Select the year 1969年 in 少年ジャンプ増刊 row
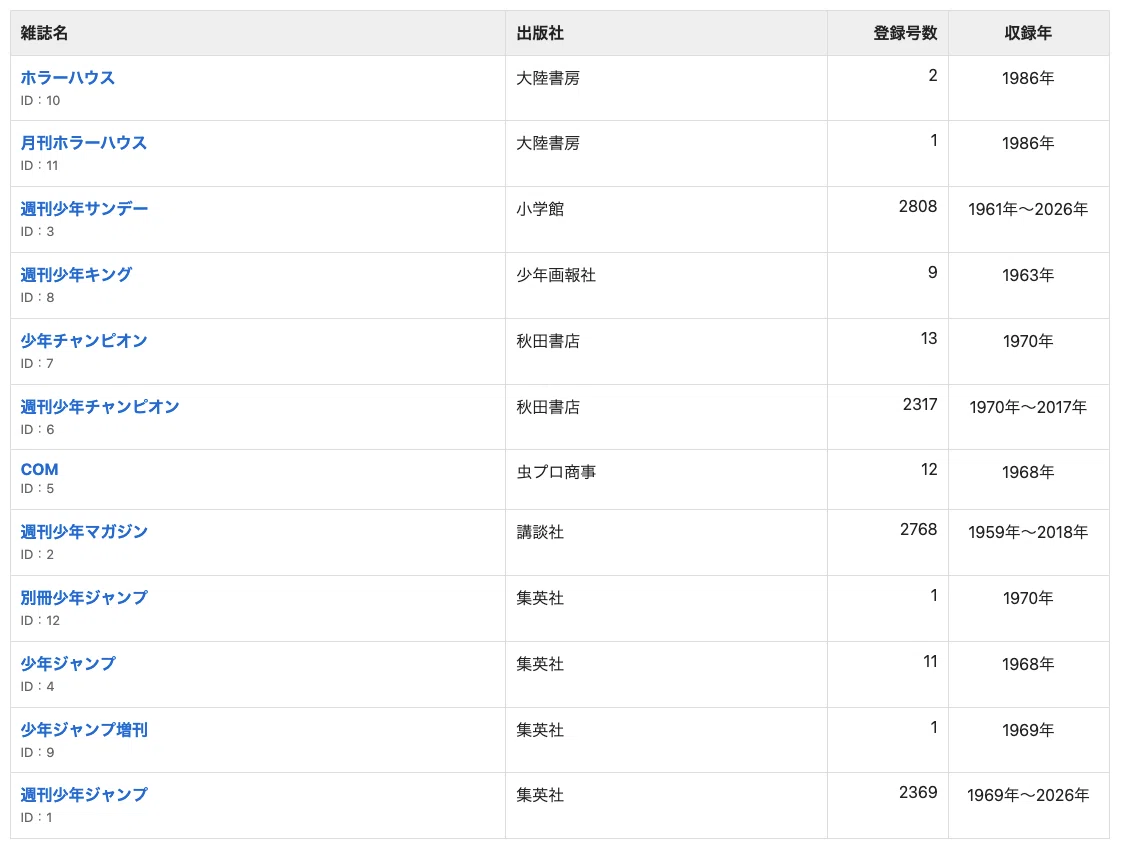The height and width of the screenshot is (851, 1121). tap(1028, 730)
